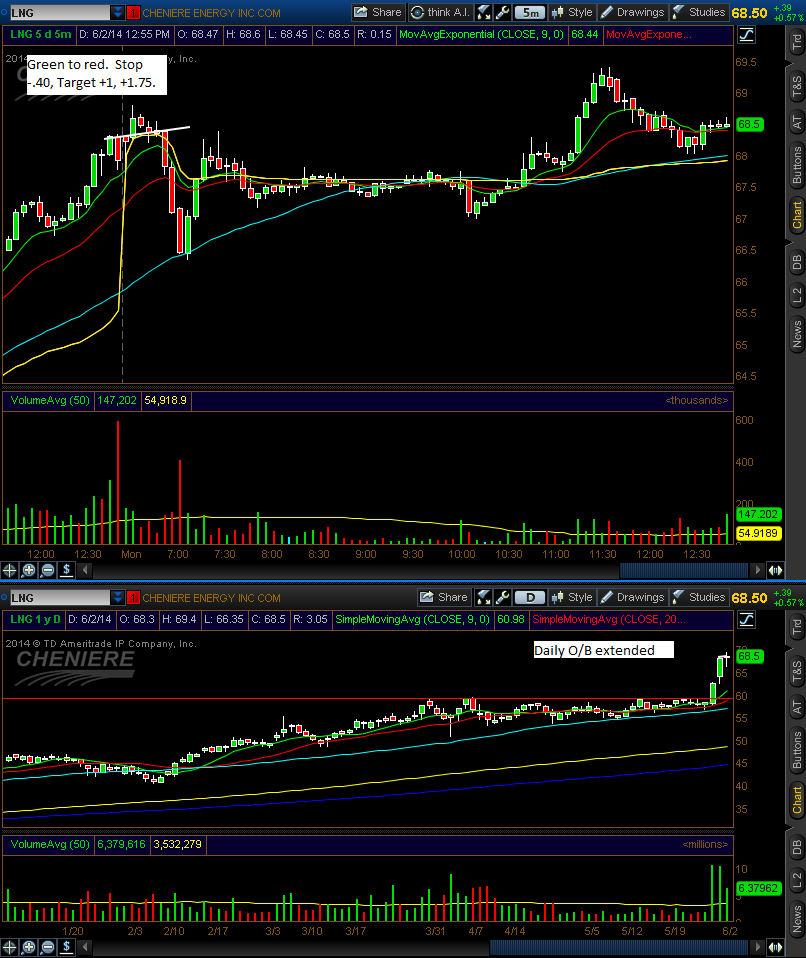Expand symbol dropdown arrow in top chart
This screenshot has width=806, height=958.
pos(118,13)
